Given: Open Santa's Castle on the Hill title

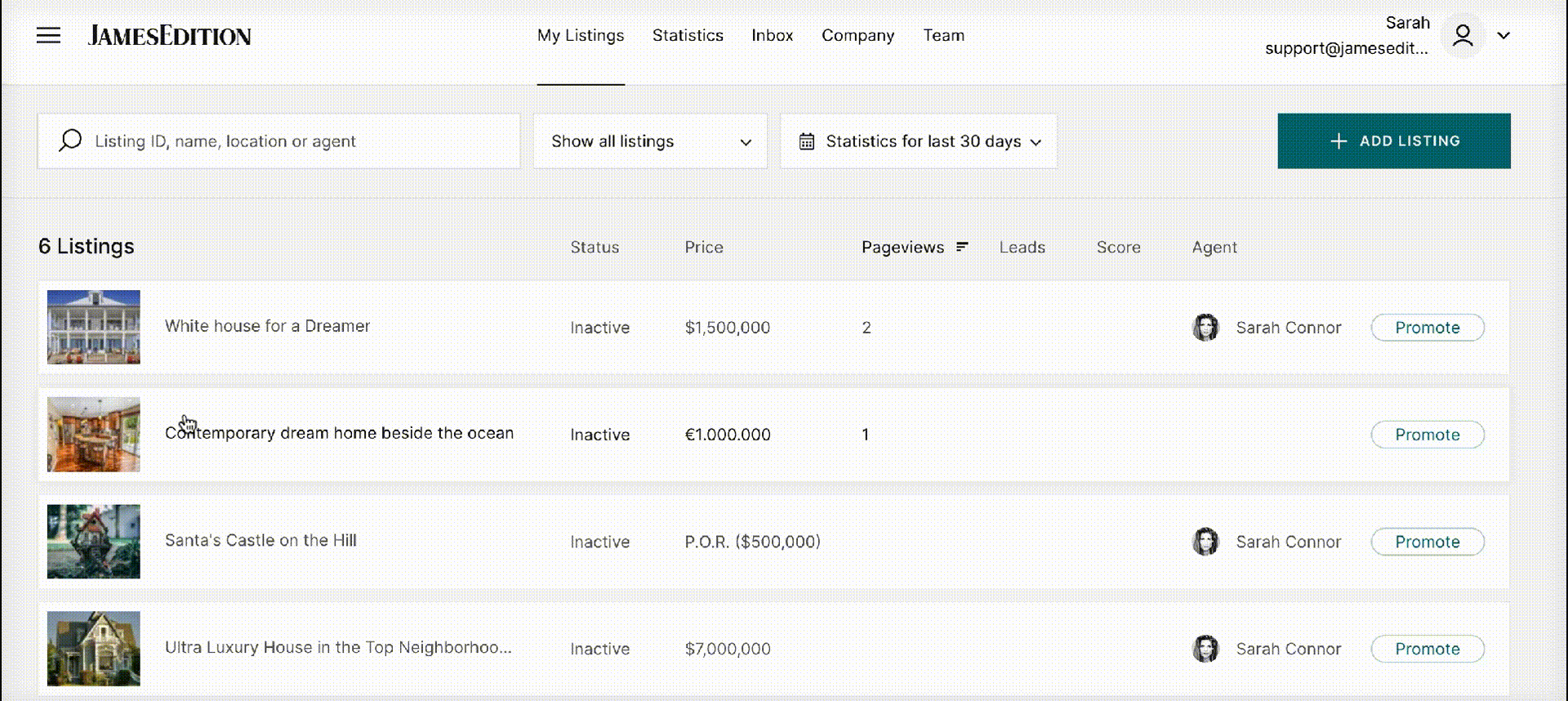Looking at the screenshot, I should [x=261, y=540].
